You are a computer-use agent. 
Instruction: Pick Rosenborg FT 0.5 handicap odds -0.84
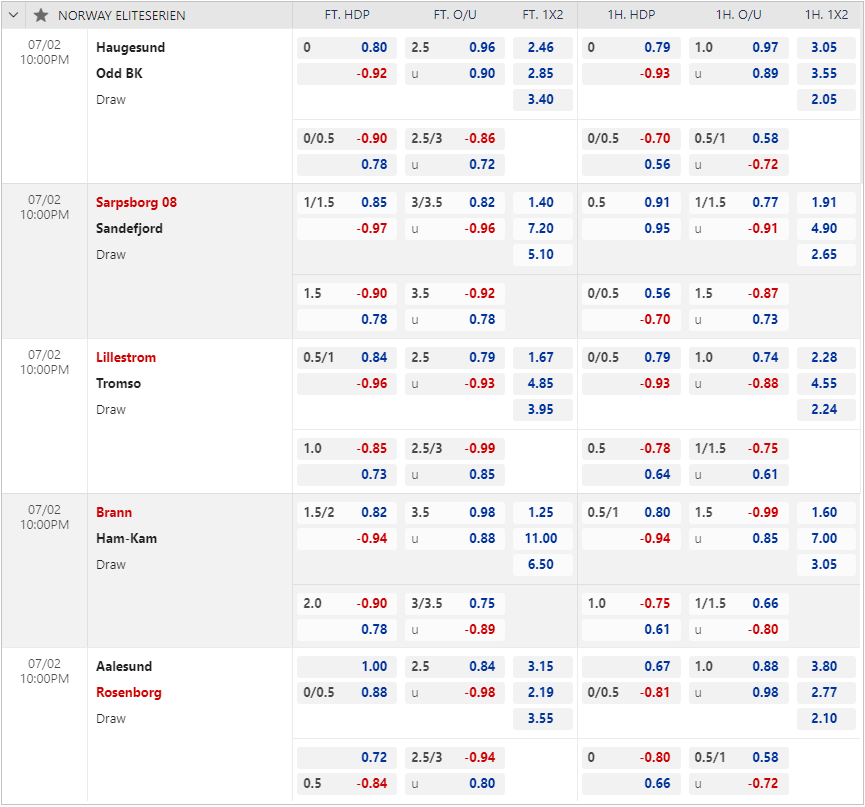(x=347, y=784)
